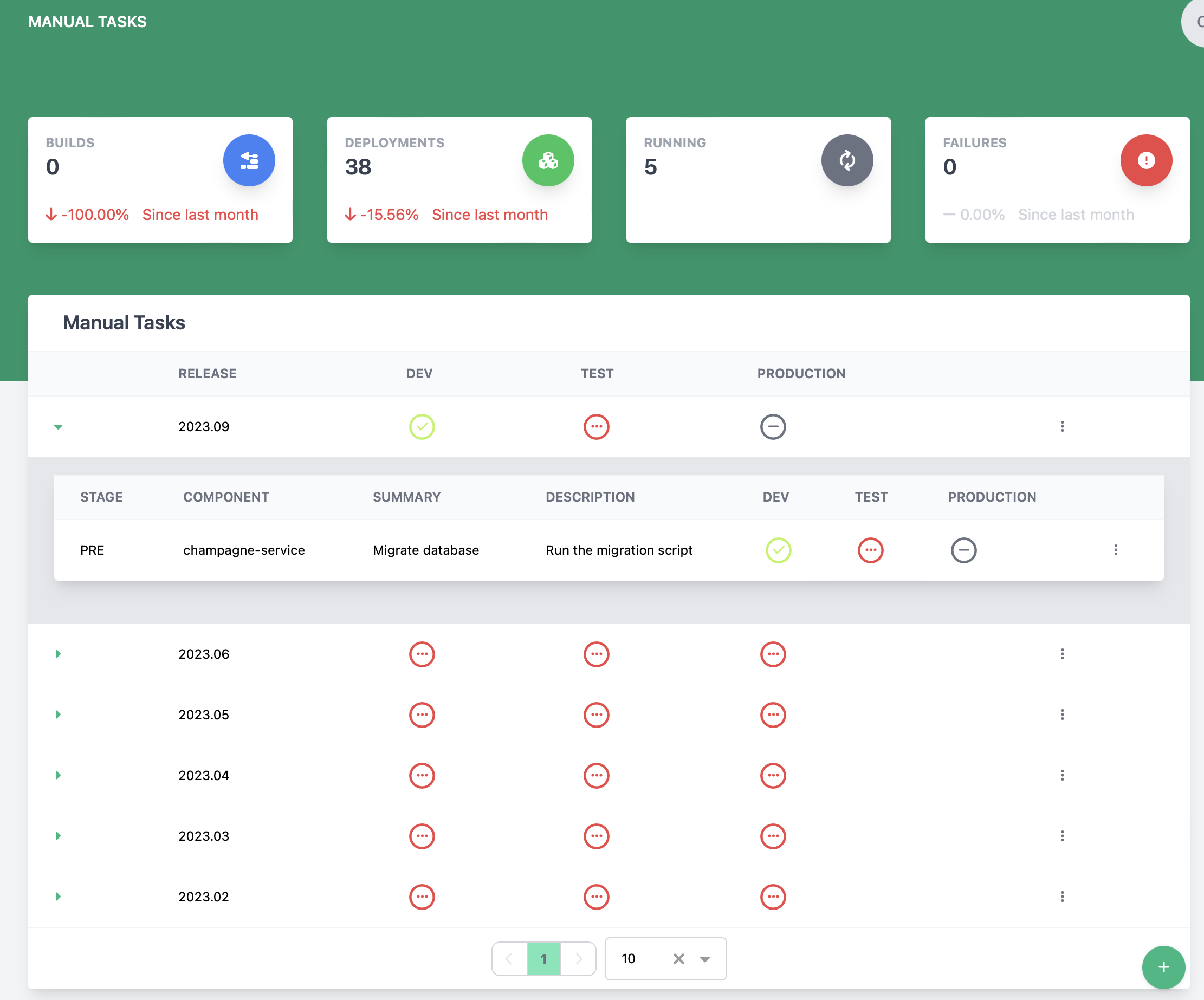Click the 2023.06 TEST pending status icon
1204x1000 pixels.
(x=596, y=654)
